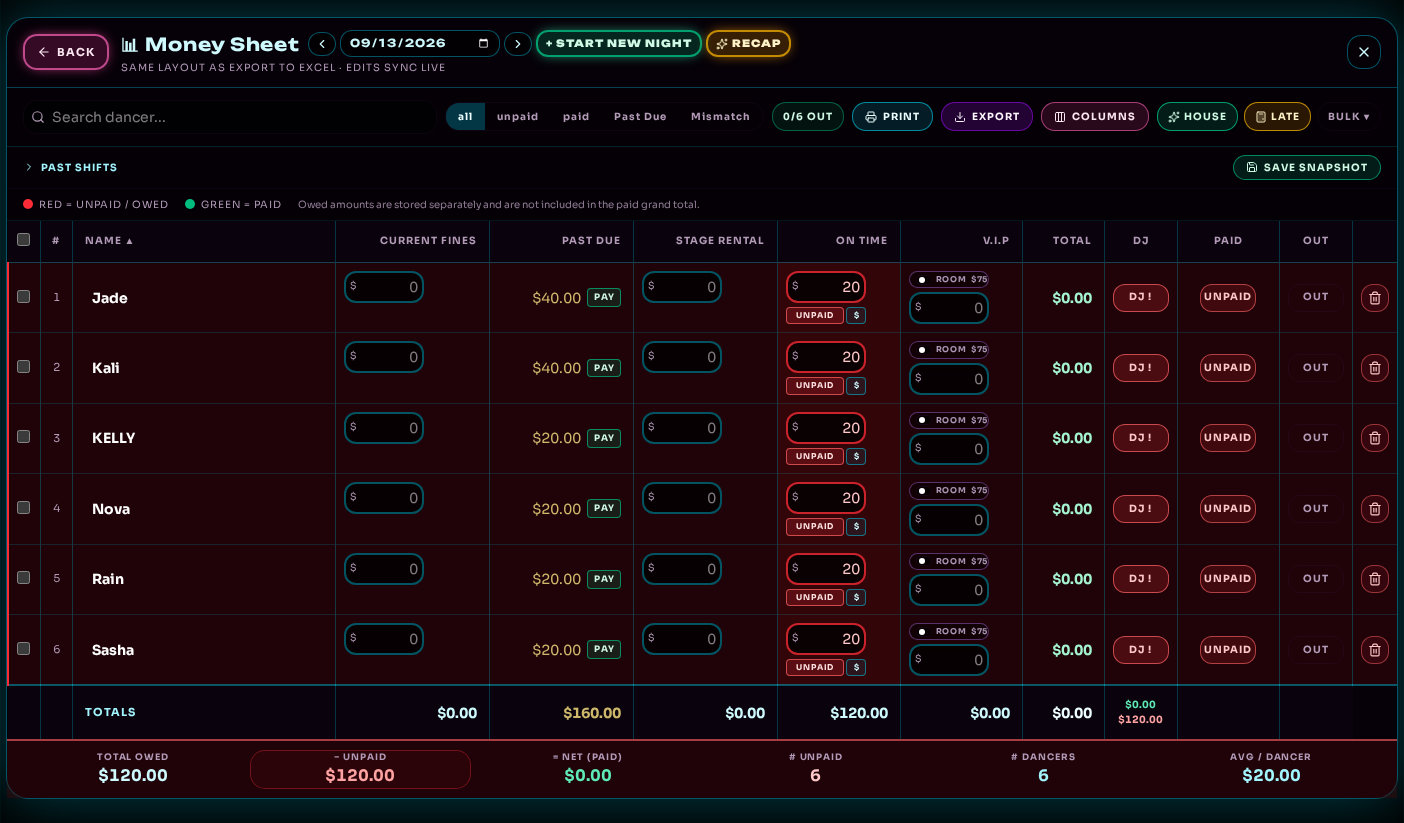Remove KELLY's row using trash icon
Image resolution: width=1404 pixels, height=823 pixels.
tap(1374, 438)
